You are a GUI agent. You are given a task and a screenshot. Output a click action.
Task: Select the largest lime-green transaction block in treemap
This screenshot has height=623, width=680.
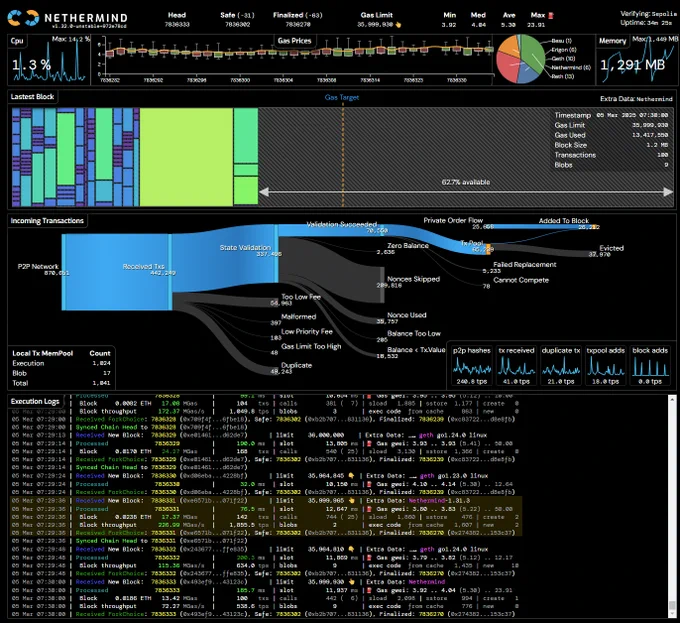(186, 157)
